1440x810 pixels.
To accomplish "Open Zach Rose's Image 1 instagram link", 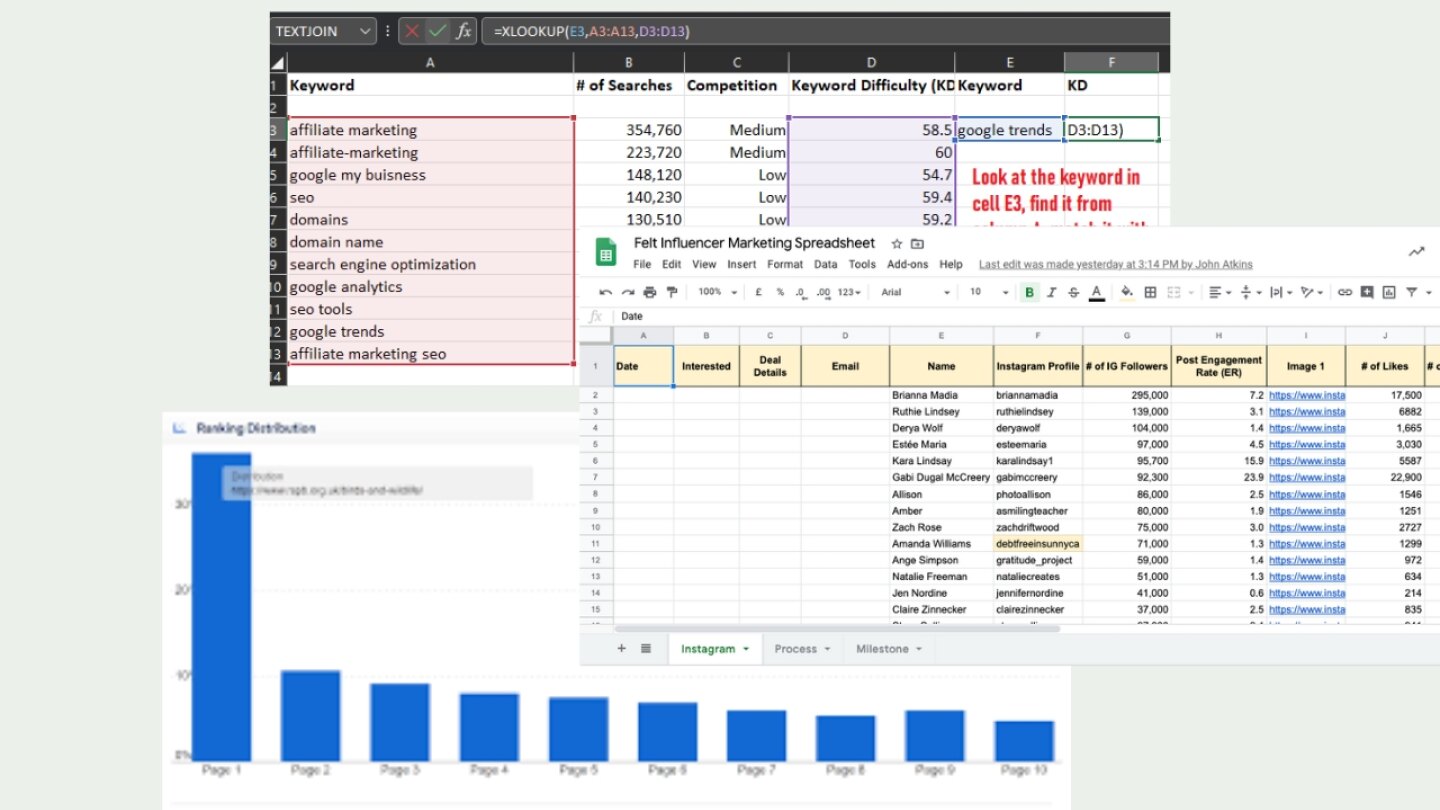I will (1306, 527).
